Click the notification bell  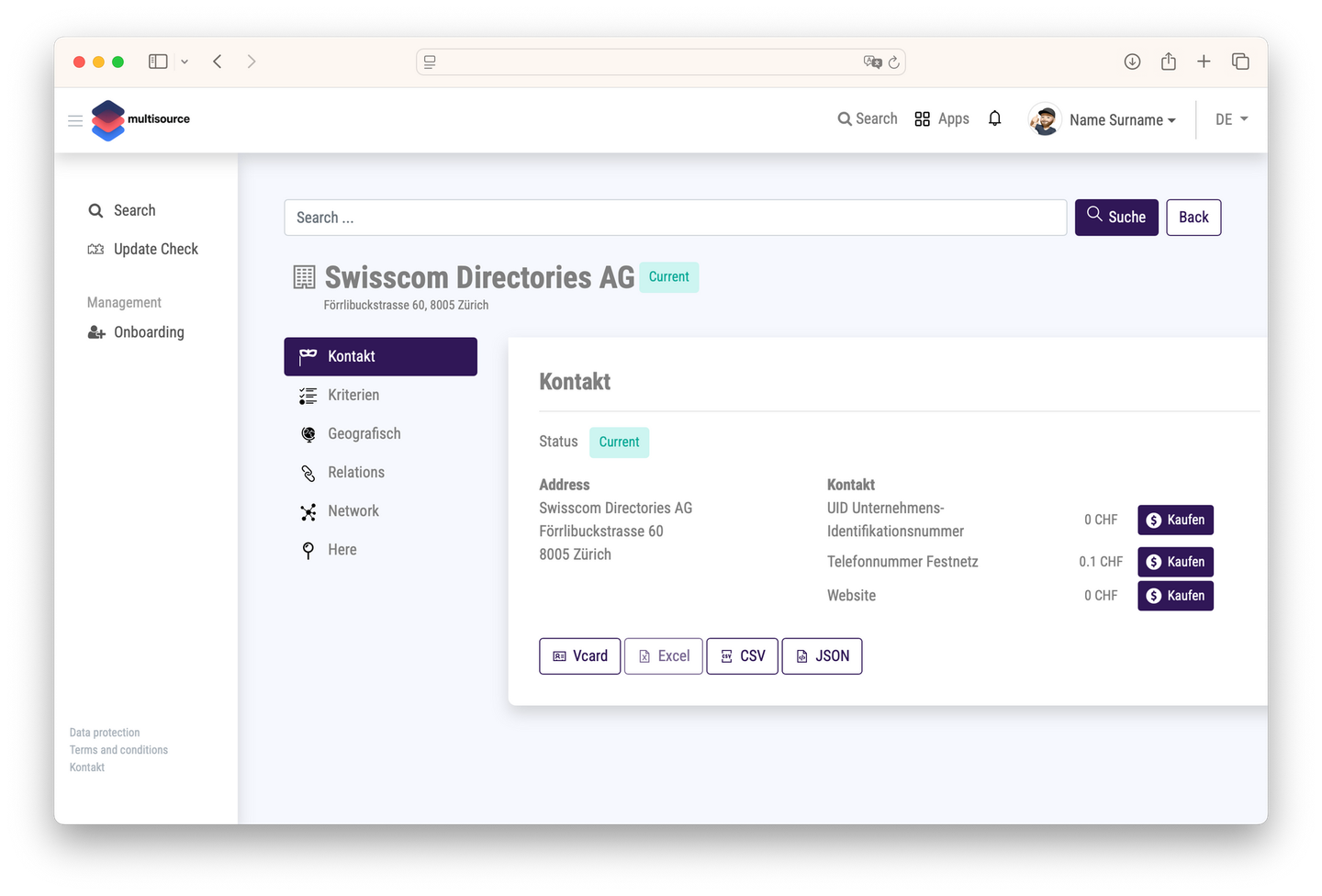(x=994, y=118)
